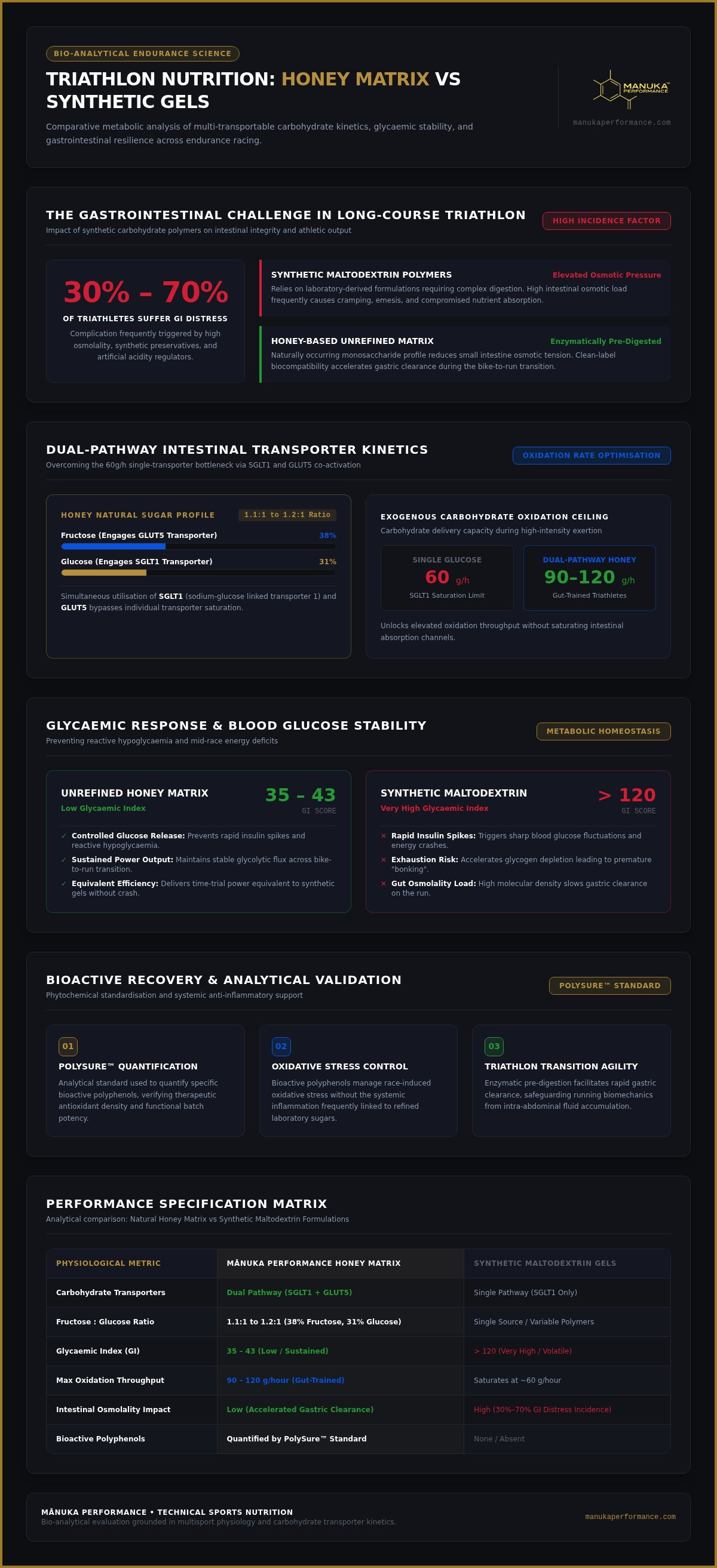
Task: Click the checkmark beside Equivalent Efficiency
Action: pyautogui.click(x=64, y=883)
